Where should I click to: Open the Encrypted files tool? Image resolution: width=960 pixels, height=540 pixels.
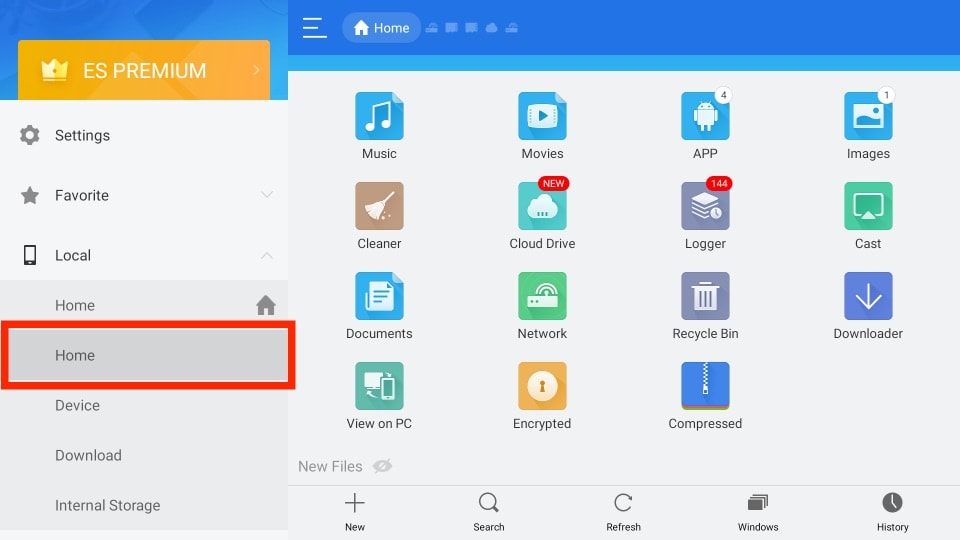click(542, 386)
